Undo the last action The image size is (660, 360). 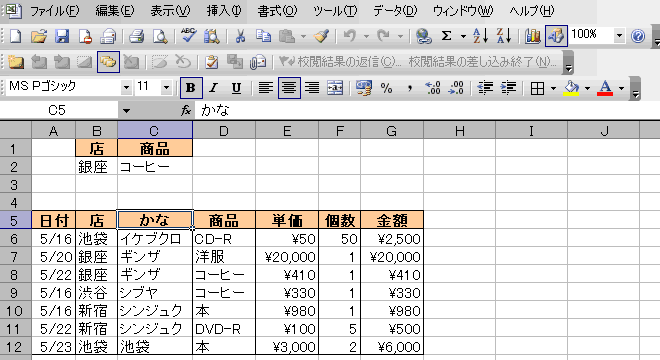point(349,36)
